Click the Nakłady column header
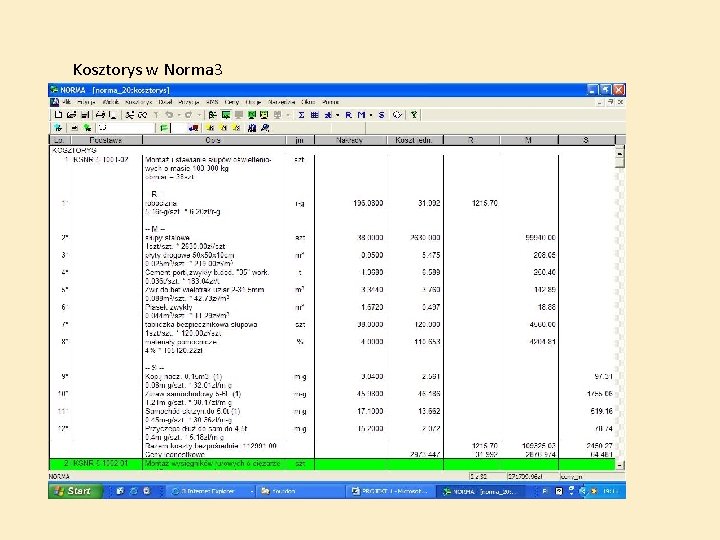This screenshot has height=540, width=720. pyautogui.click(x=350, y=140)
